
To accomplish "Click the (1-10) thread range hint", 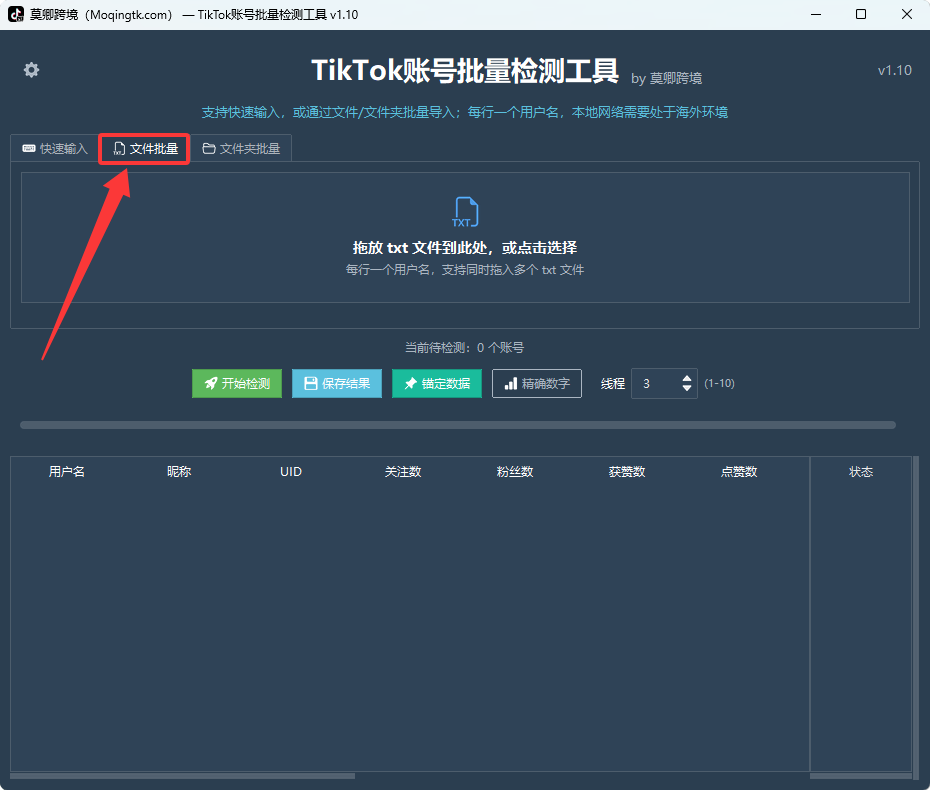I will (x=719, y=384).
